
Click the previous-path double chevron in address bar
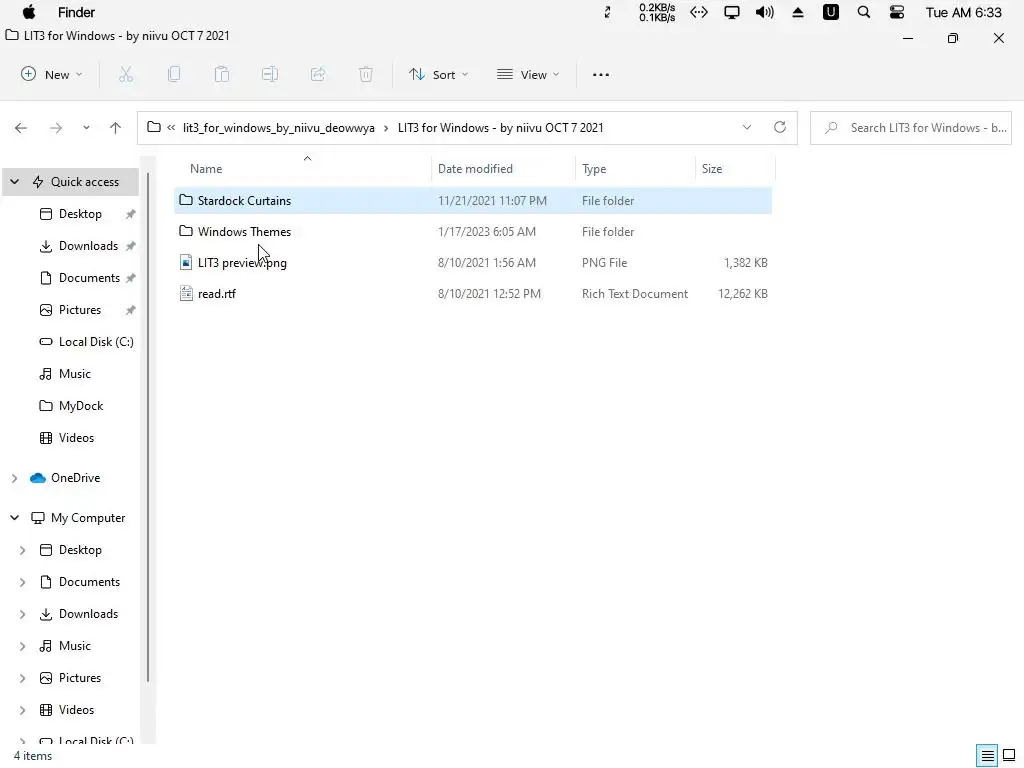[x=170, y=127]
